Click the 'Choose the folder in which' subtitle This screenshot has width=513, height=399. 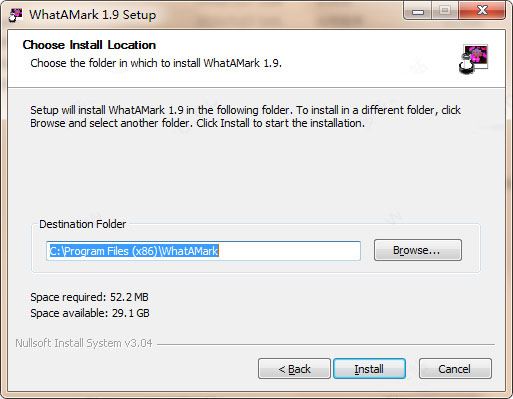point(156,63)
